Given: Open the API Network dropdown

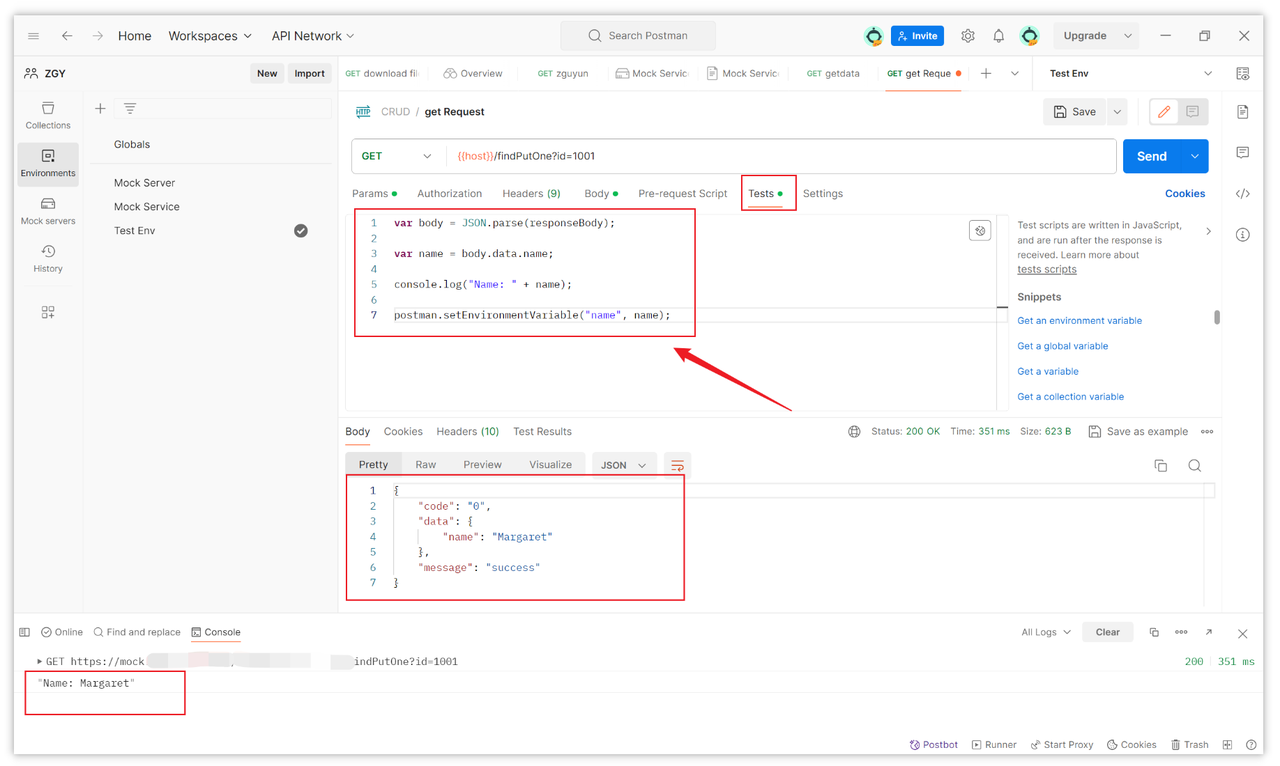Looking at the screenshot, I should pyautogui.click(x=313, y=36).
